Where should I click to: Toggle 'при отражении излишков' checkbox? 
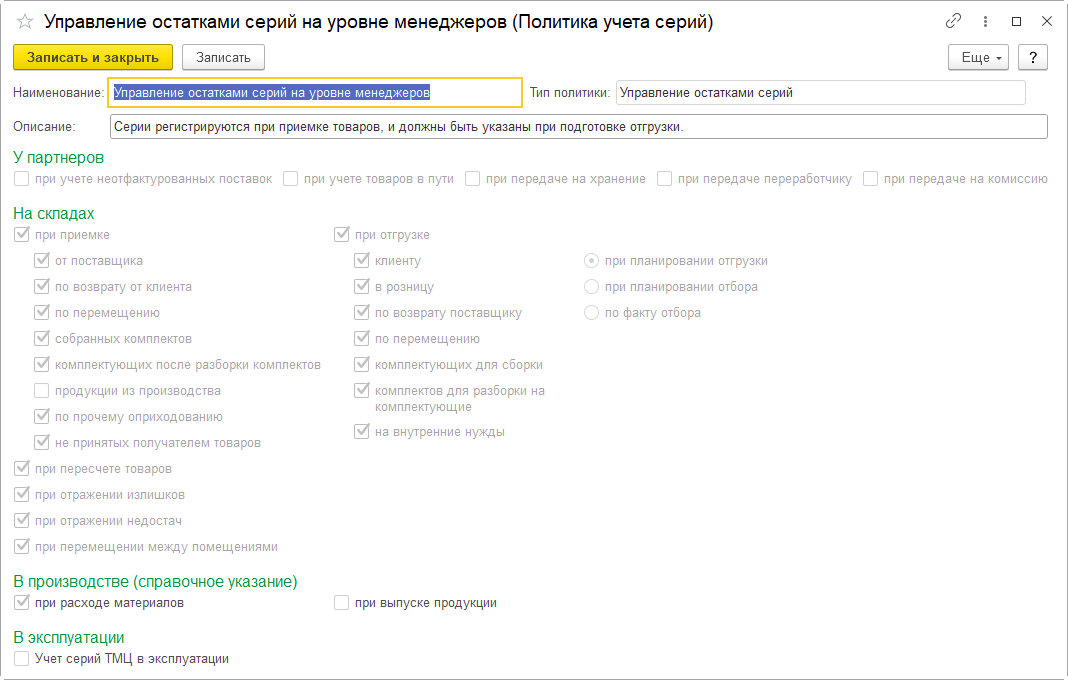(x=22, y=494)
